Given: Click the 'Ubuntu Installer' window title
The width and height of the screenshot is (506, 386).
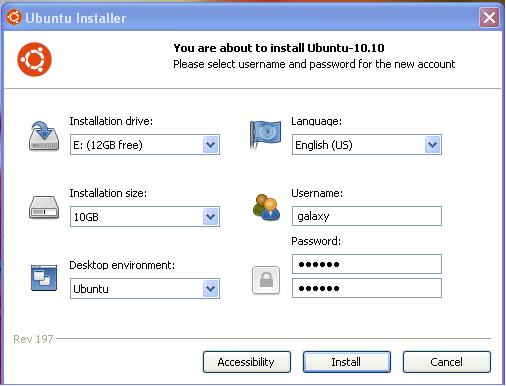Looking at the screenshot, I should [76, 18].
